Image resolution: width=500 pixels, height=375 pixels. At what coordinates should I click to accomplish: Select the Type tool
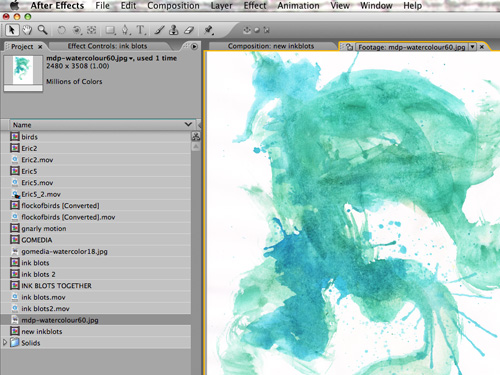(141, 30)
